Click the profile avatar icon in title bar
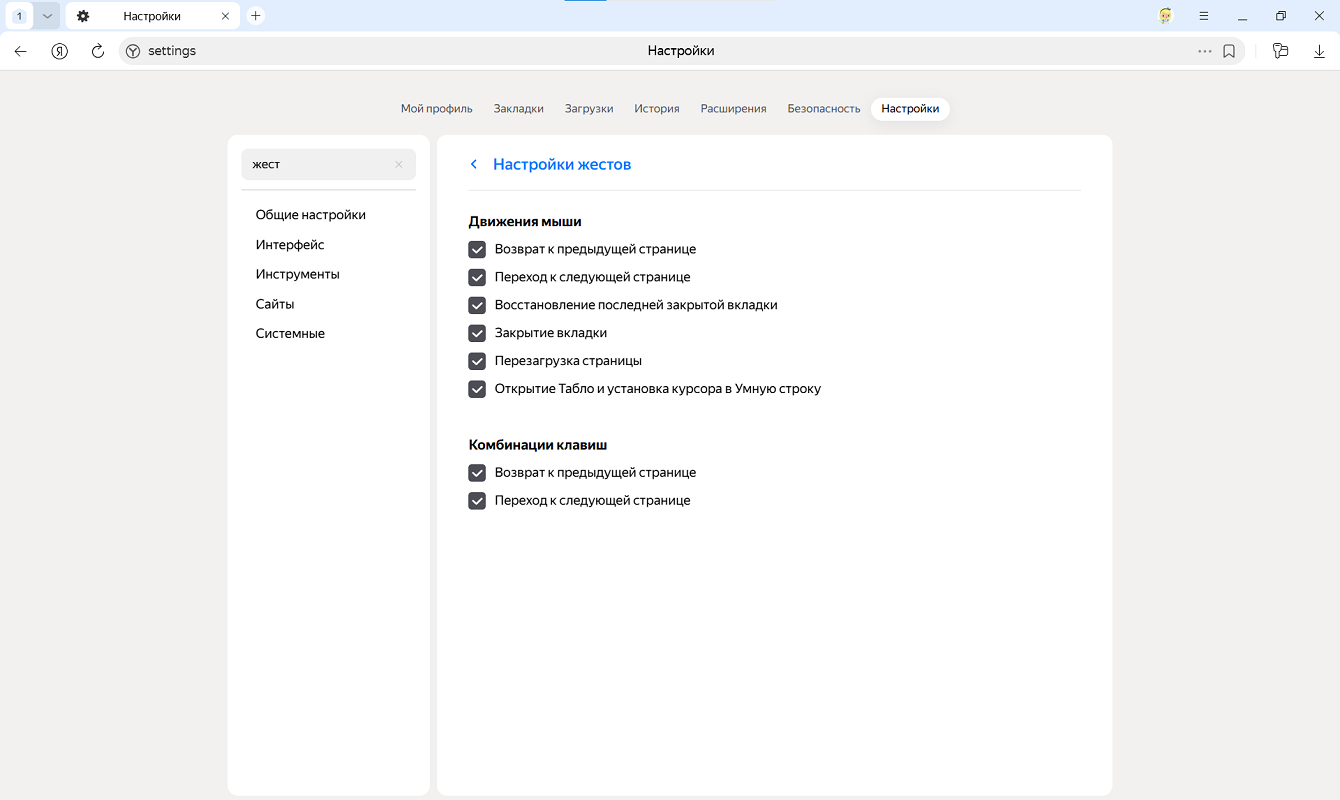The width and height of the screenshot is (1340, 800). tap(1165, 16)
